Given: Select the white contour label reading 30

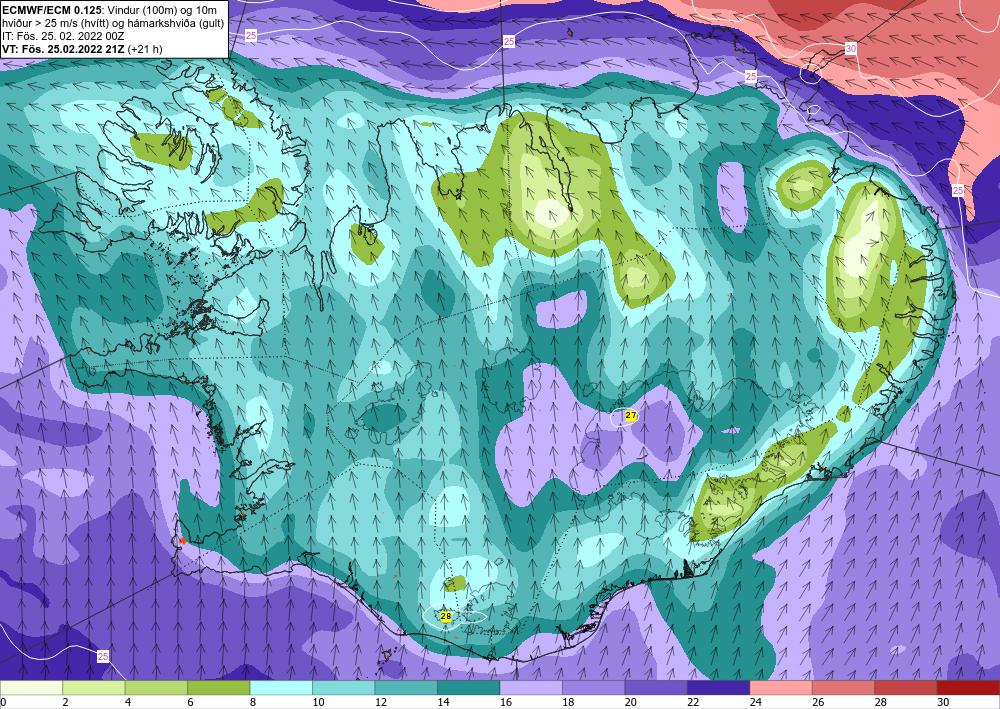Looking at the screenshot, I should tap(851, 48).
